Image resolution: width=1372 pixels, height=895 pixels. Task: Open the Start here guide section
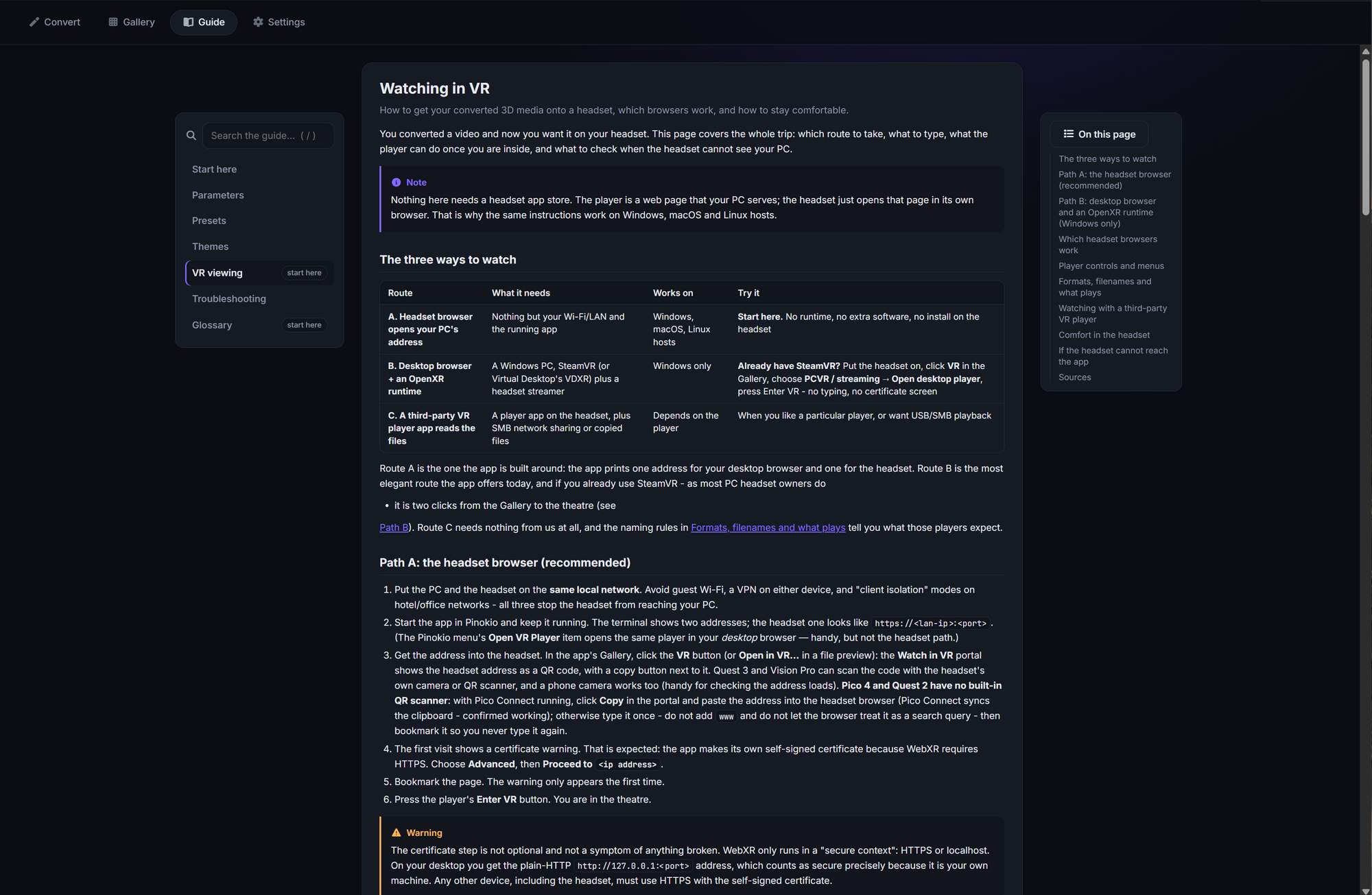tap(259, 169)
